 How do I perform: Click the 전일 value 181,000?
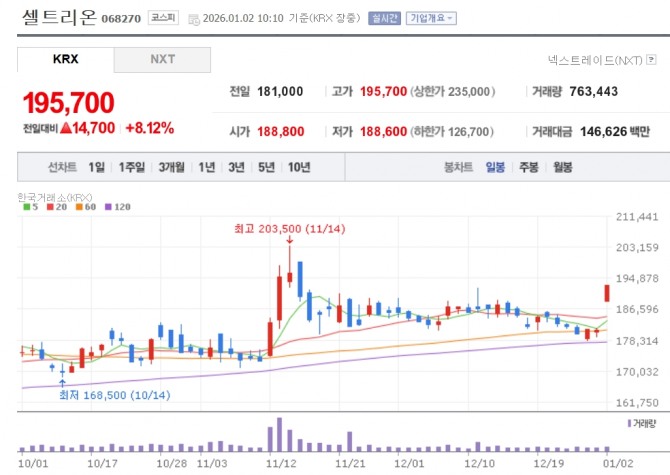click(280, 91)
